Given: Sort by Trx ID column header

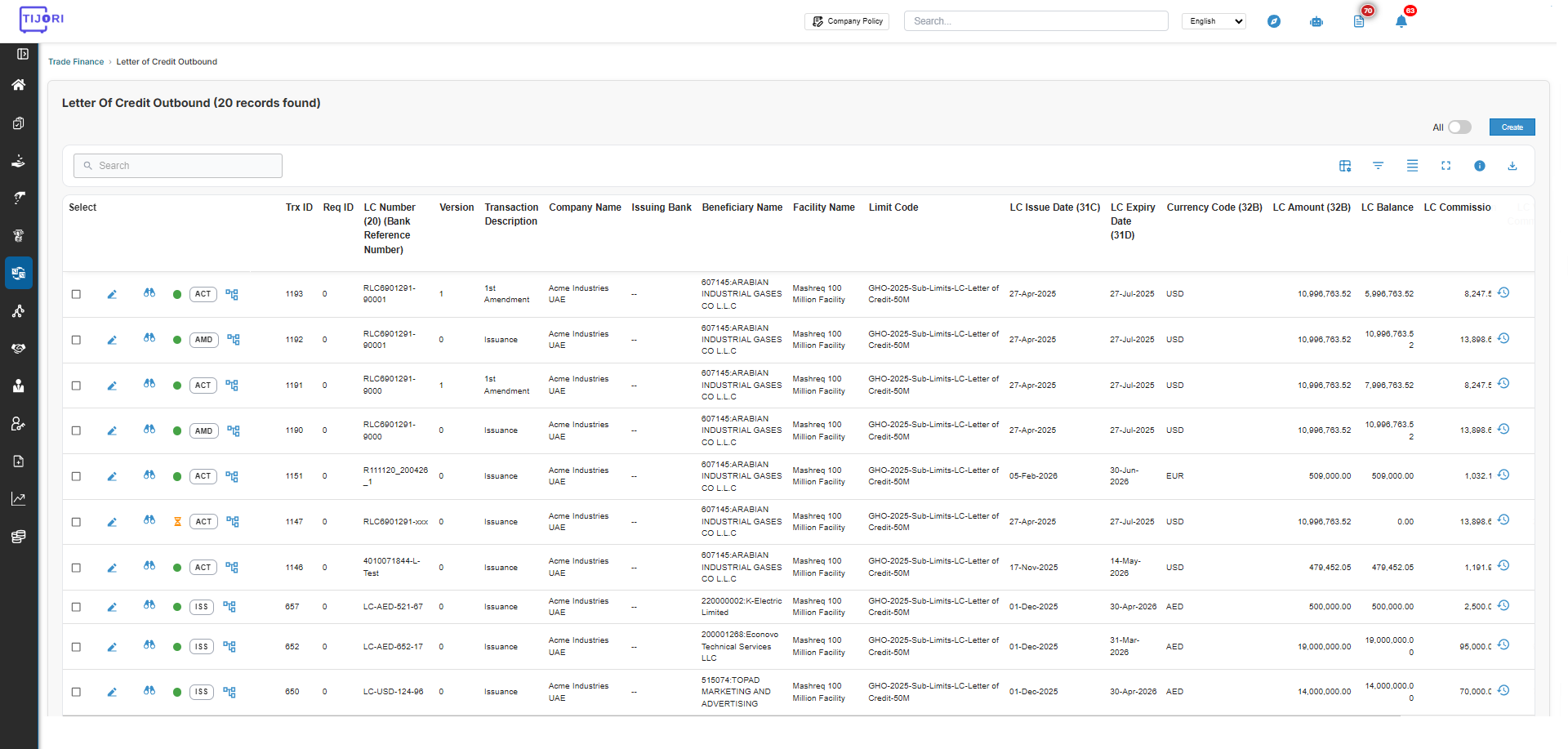Looking at the screenshot, I should [299, 207].
